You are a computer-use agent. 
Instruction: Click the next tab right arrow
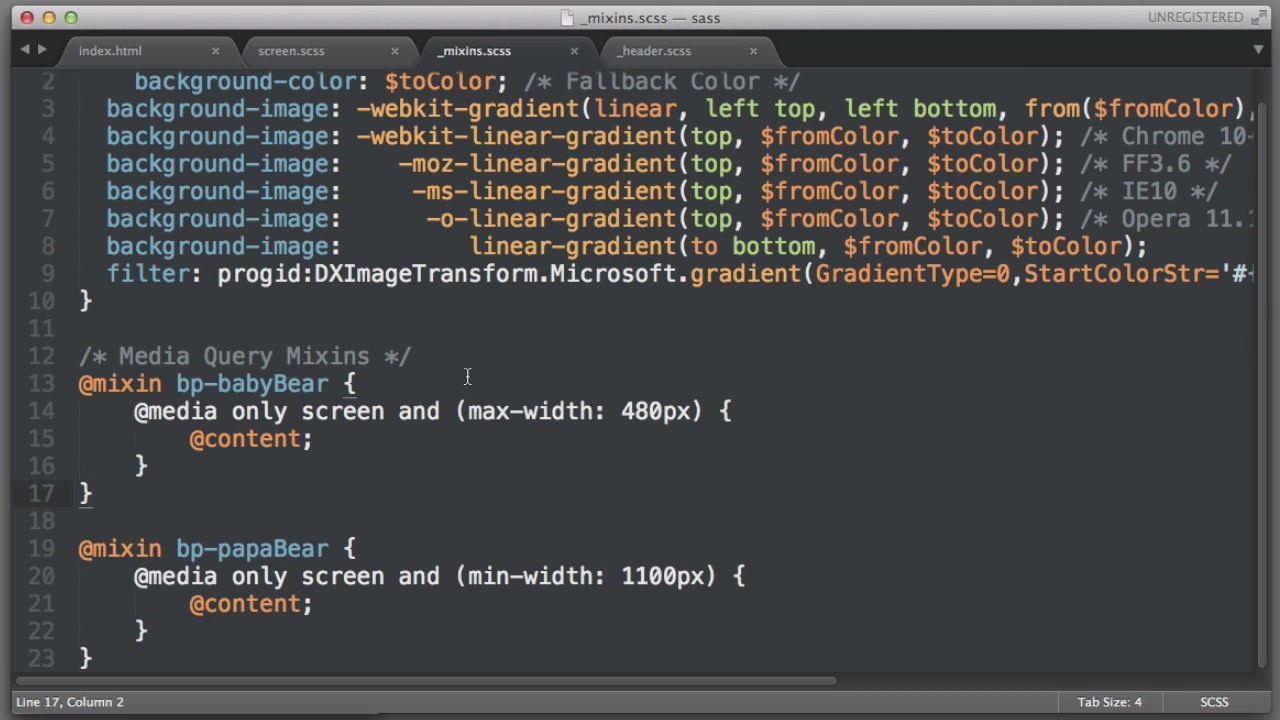[42, 49]
